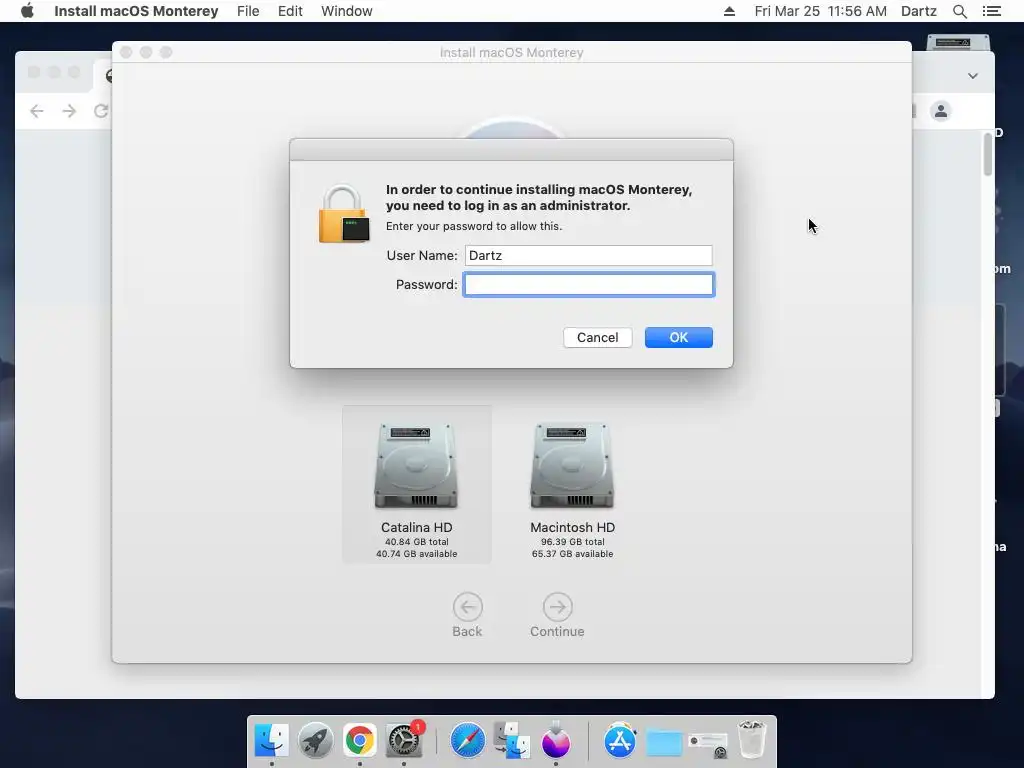Open the Edit menu
Viewport: 1024px width, 768px height.
tap(290, 11)
